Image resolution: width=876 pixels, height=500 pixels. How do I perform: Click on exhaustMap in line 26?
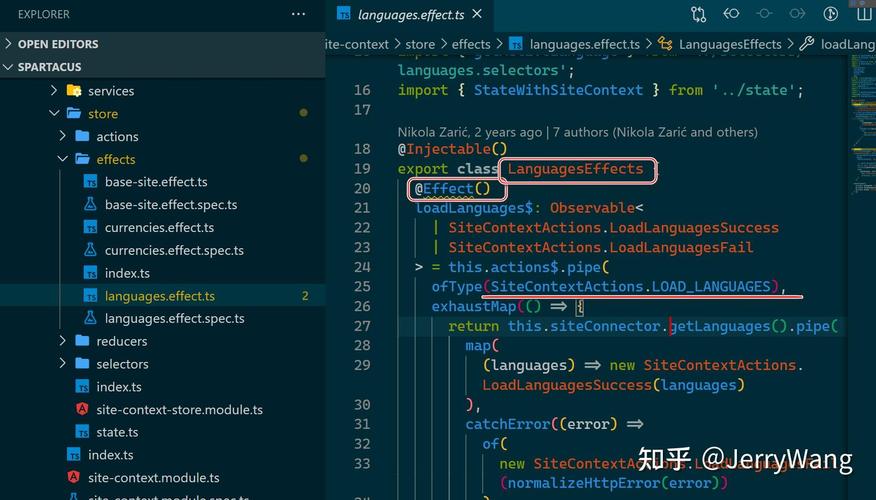(473, 306)
